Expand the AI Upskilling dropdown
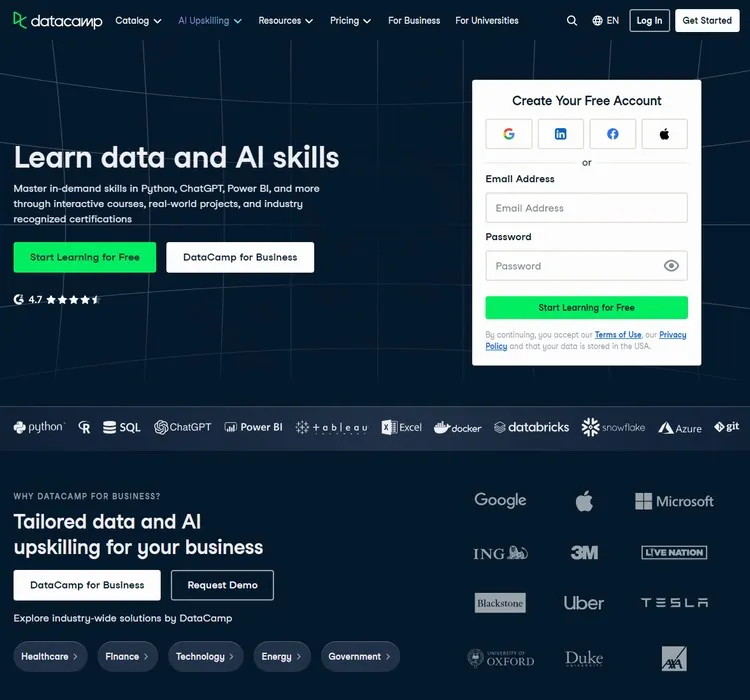This screenshot has height=700, width=750. (210, 21)
